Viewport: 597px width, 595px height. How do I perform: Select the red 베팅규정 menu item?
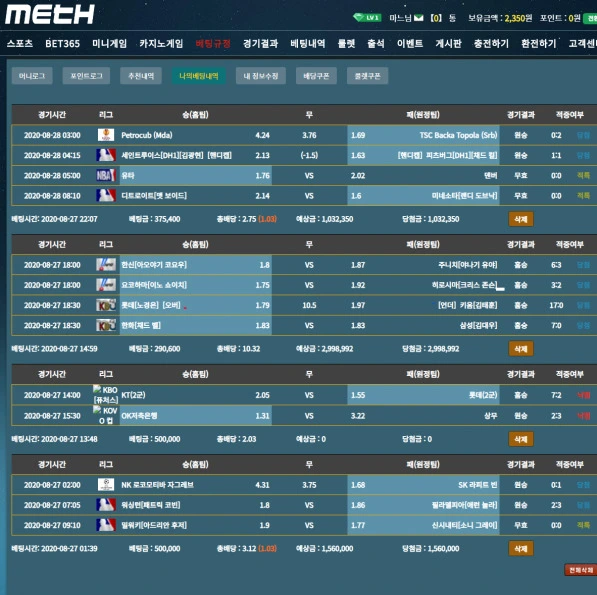pyautogui.click(x=213, y=43)
